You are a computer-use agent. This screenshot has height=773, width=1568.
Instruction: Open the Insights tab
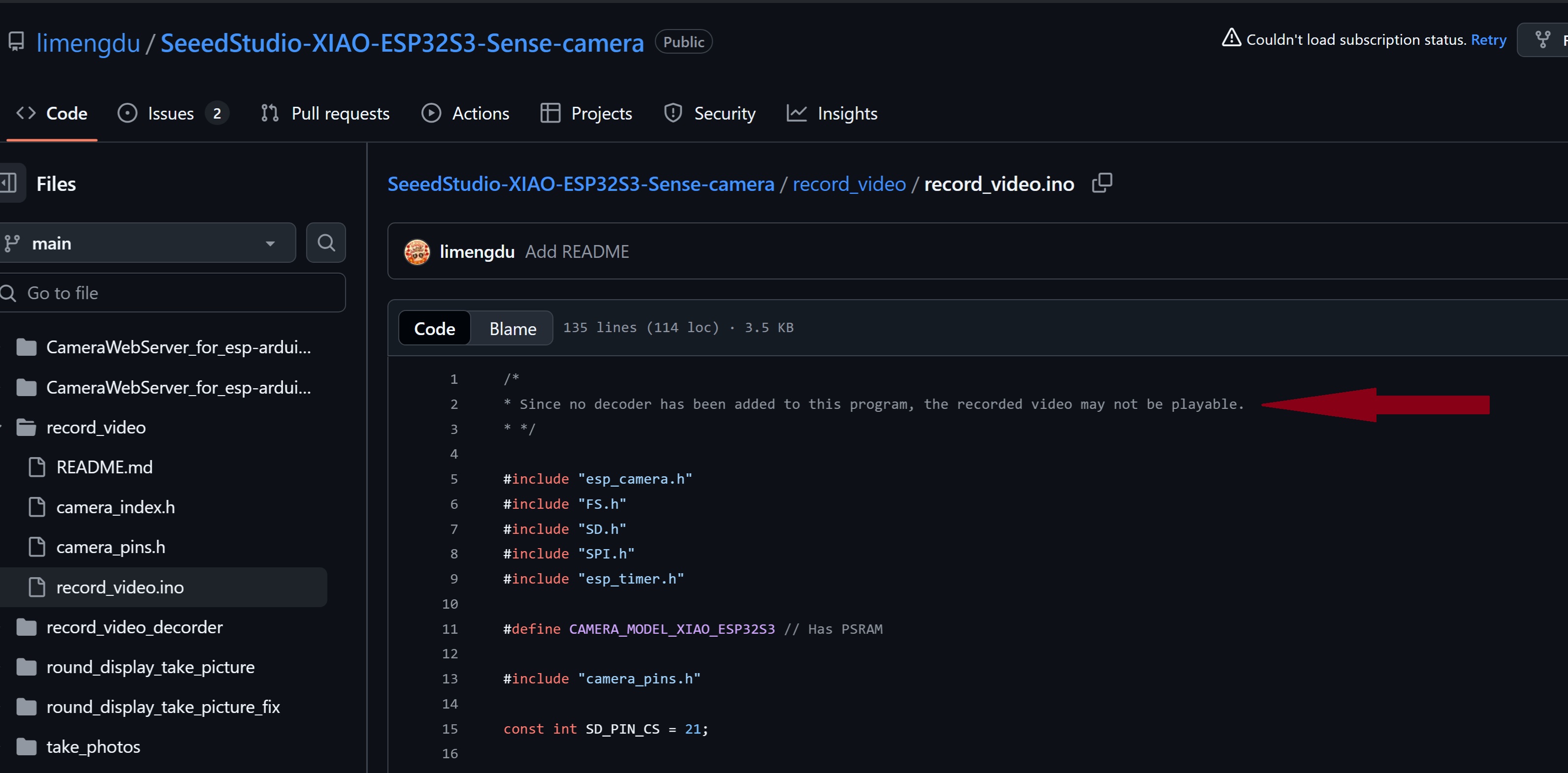[x=847, y=114]
